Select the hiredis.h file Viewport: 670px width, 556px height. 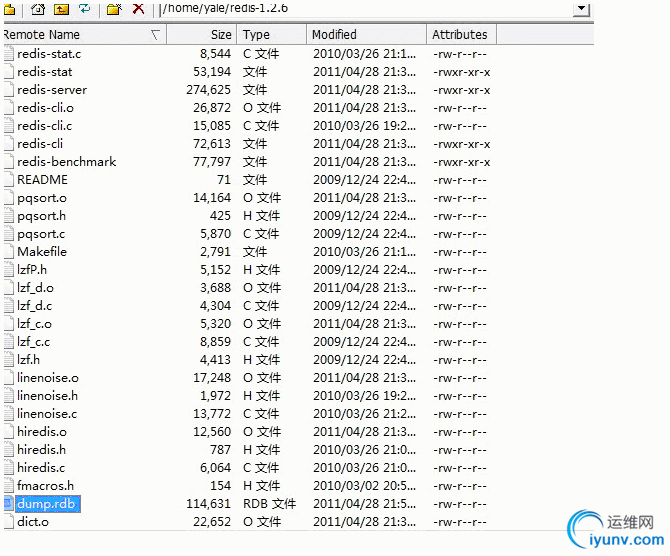[x=41, y=450]
